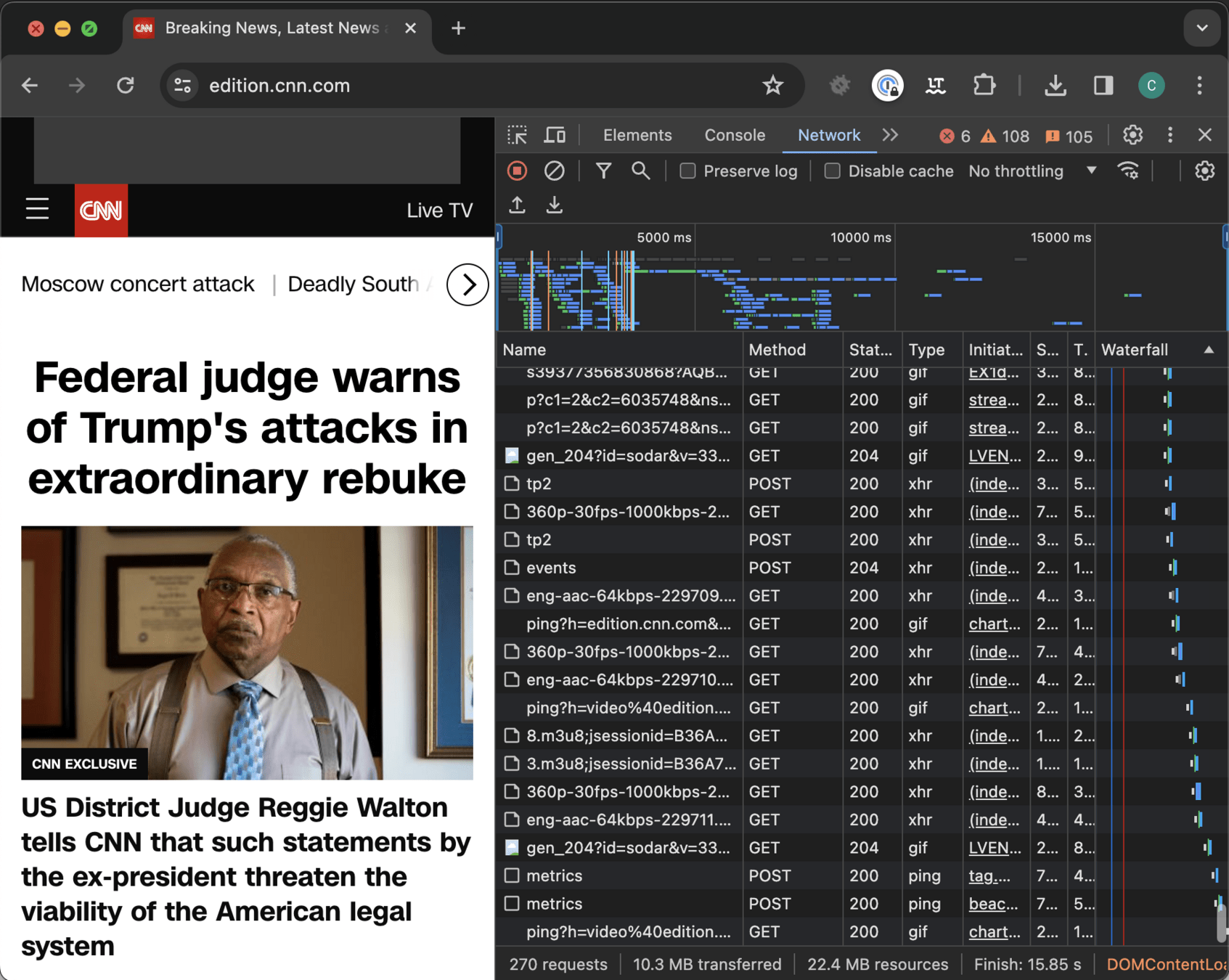1229x980 pixels.
Task: Export HAR file download icon
Action: click(554, 205)
